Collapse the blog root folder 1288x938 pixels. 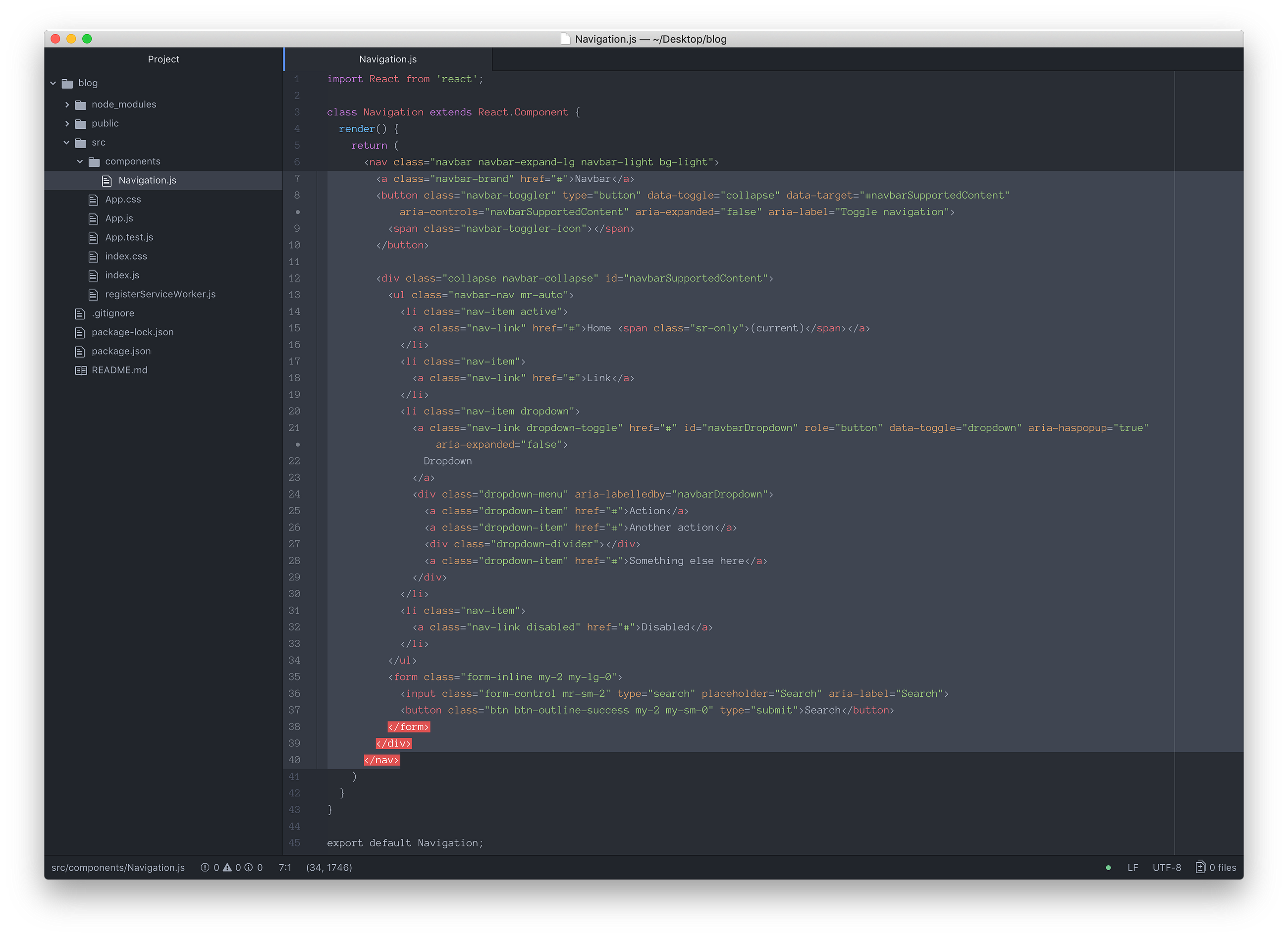(x=54, y=84)
